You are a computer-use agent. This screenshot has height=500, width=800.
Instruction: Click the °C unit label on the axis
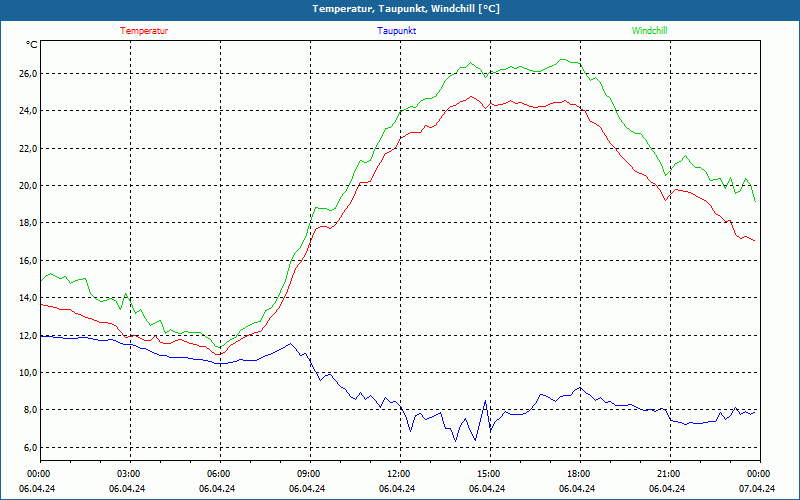click(32, 45)
